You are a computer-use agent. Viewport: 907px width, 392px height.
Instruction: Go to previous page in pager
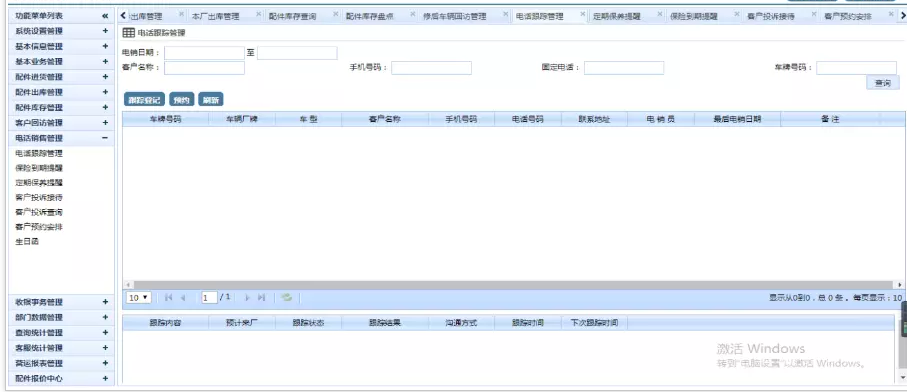(183, 297)
